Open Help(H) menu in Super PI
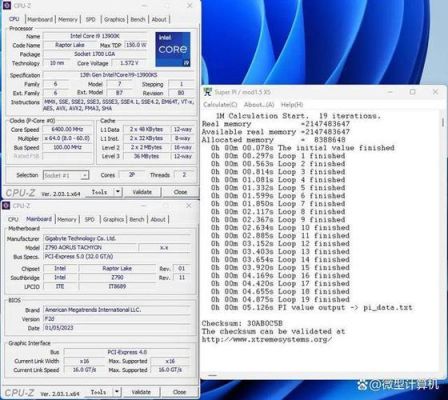This screenshot has width=448, height=400. [292, 105]
